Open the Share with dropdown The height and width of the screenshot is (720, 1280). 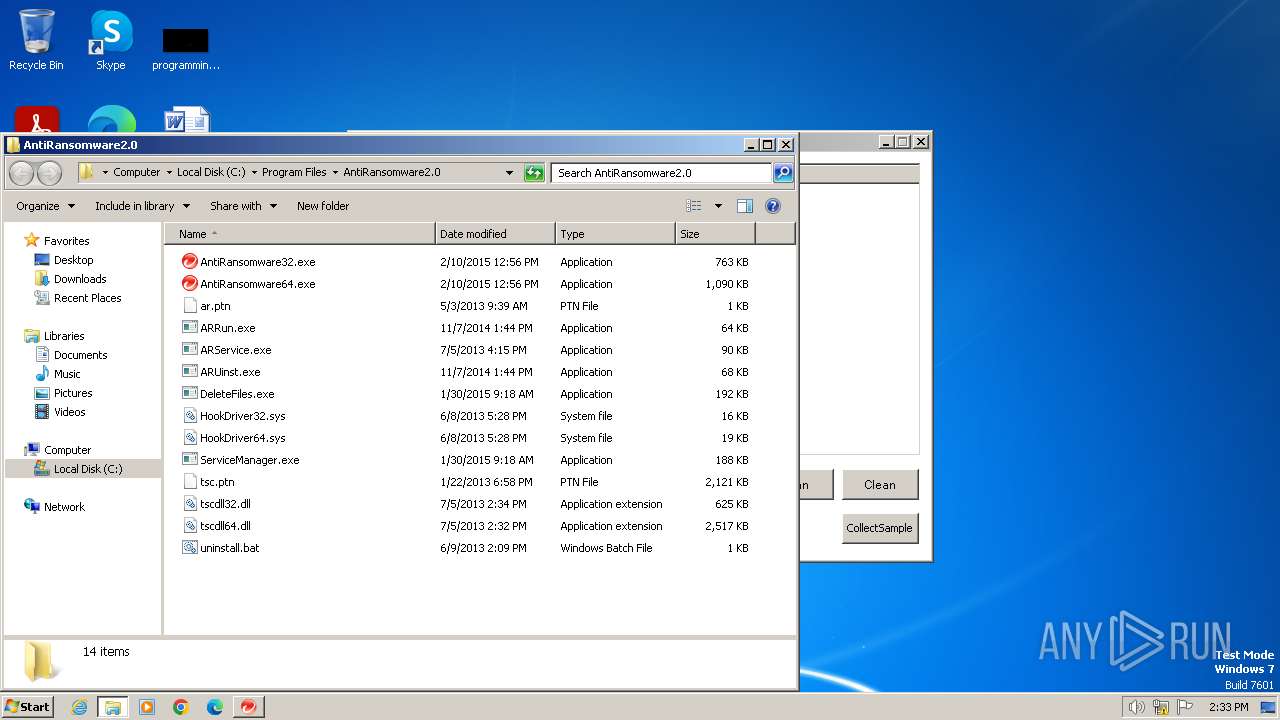(x=243, y=206)
